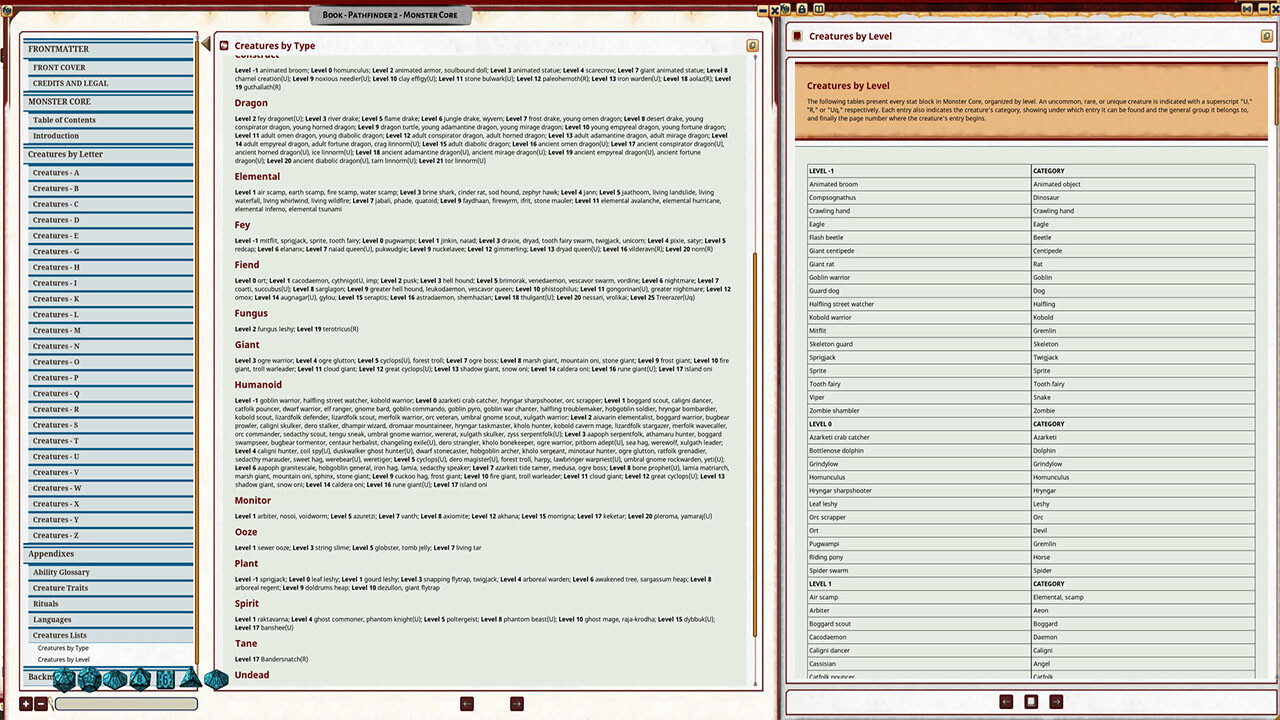Roll the percentile d10 die
The width and height of the screenshot is (1280, 720).
216,679
